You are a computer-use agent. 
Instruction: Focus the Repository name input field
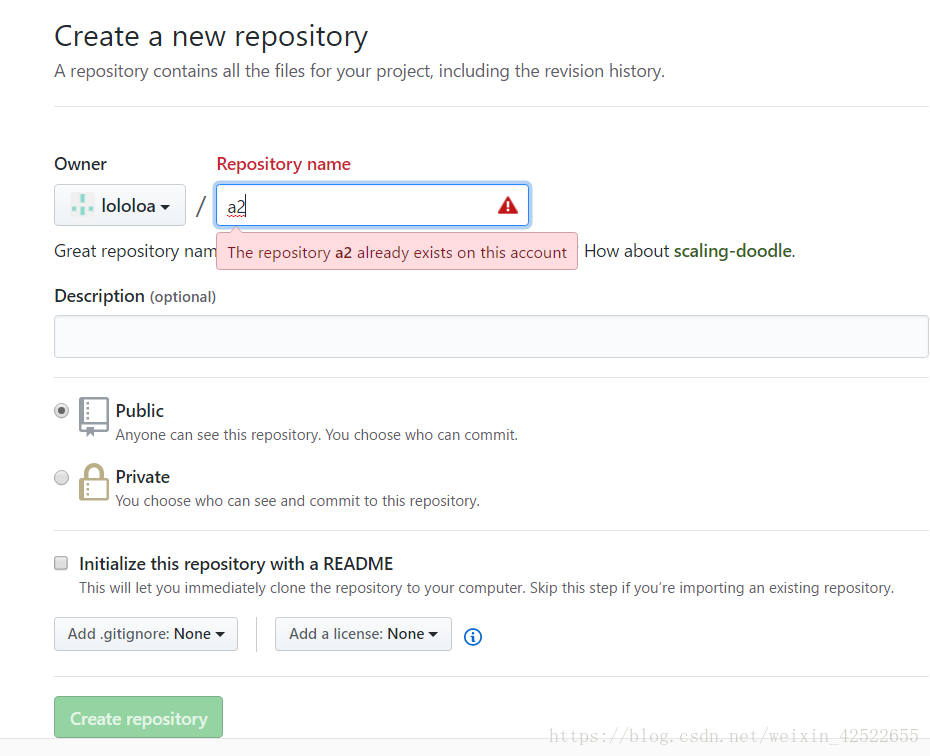372,205
